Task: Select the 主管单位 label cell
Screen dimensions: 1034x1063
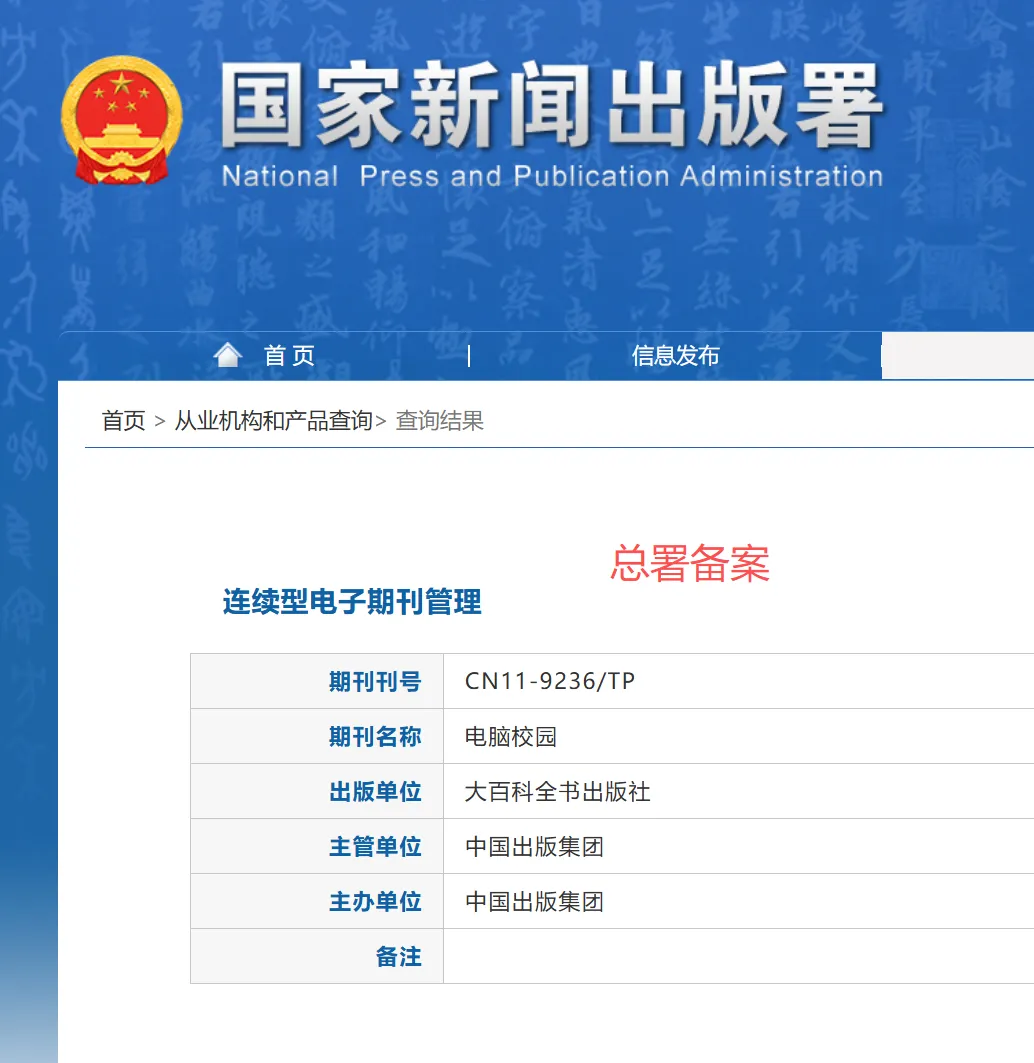Action: (x=317, y=846)
